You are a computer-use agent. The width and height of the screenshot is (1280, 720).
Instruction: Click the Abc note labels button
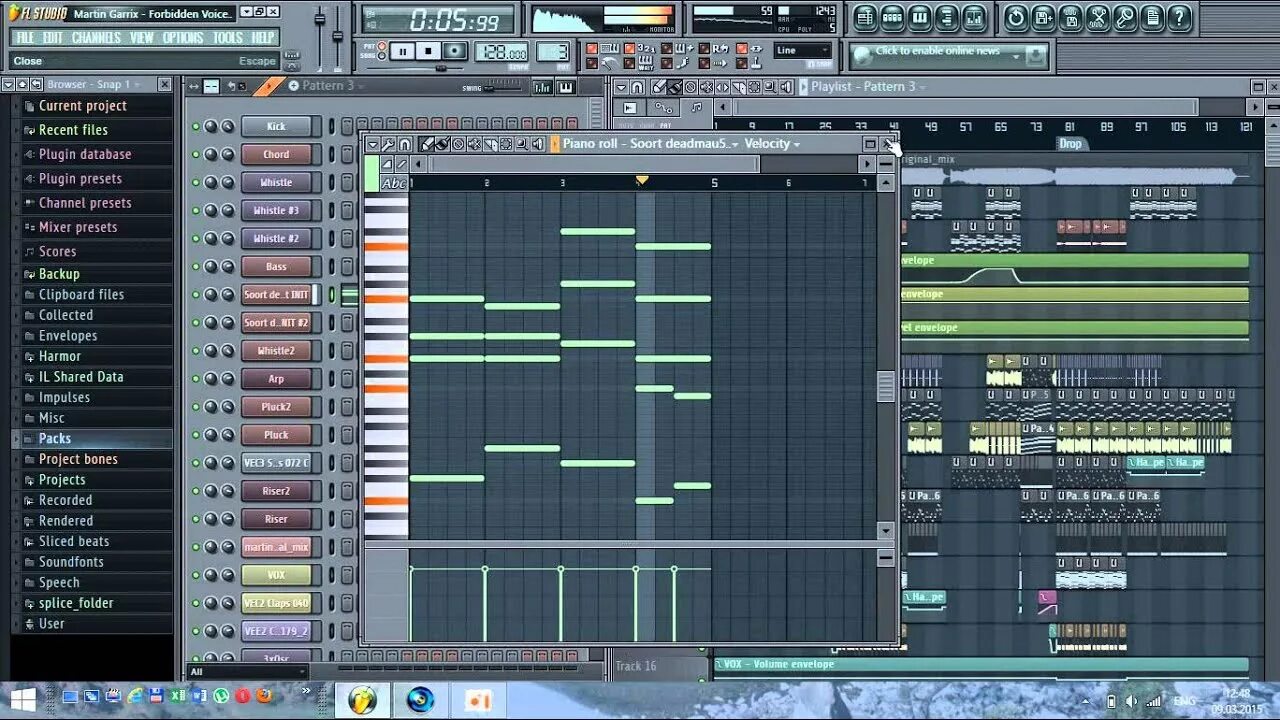tap(394, 183)
